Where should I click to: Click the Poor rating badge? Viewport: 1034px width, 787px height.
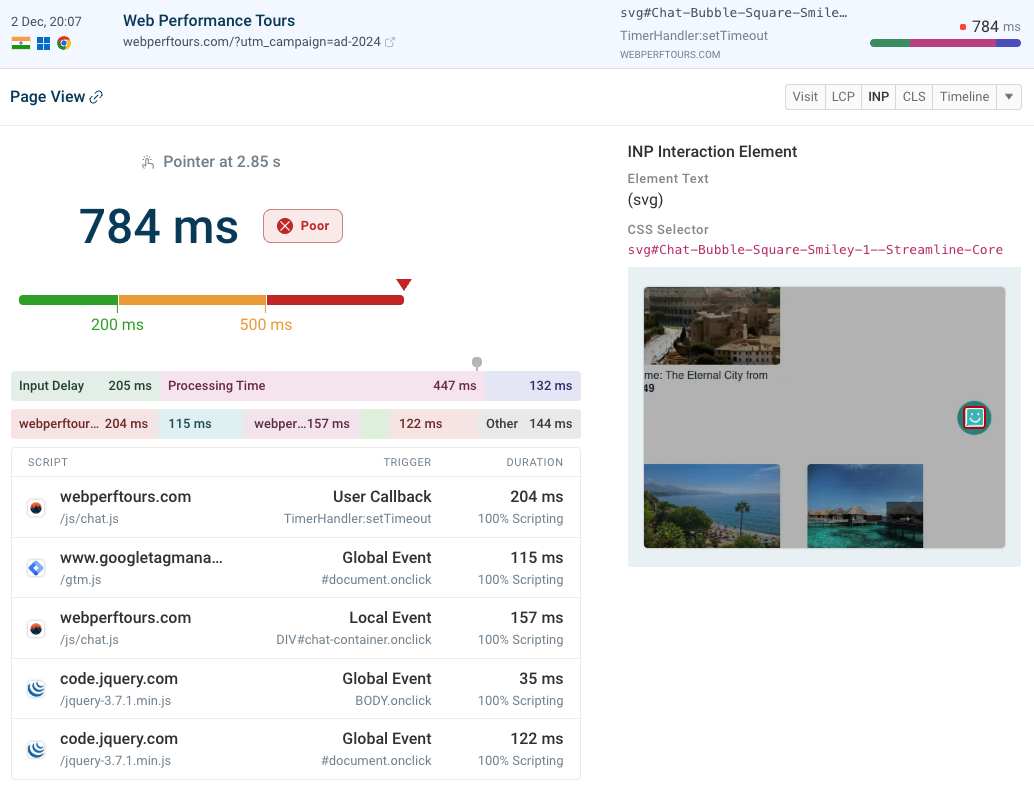[x=302, y=226]
